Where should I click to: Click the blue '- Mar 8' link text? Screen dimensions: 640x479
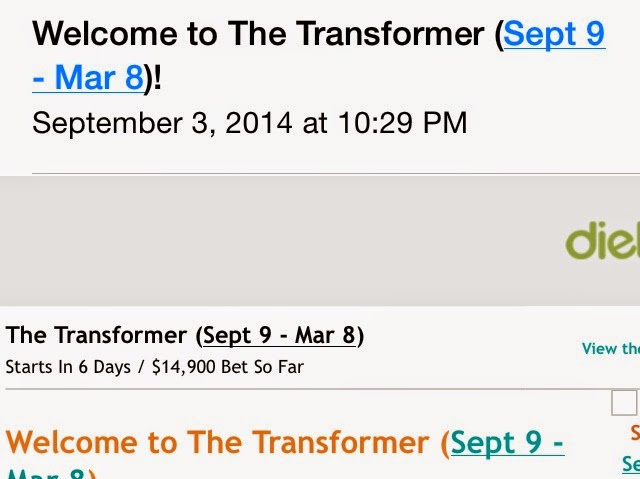click(x=87, y=78)
